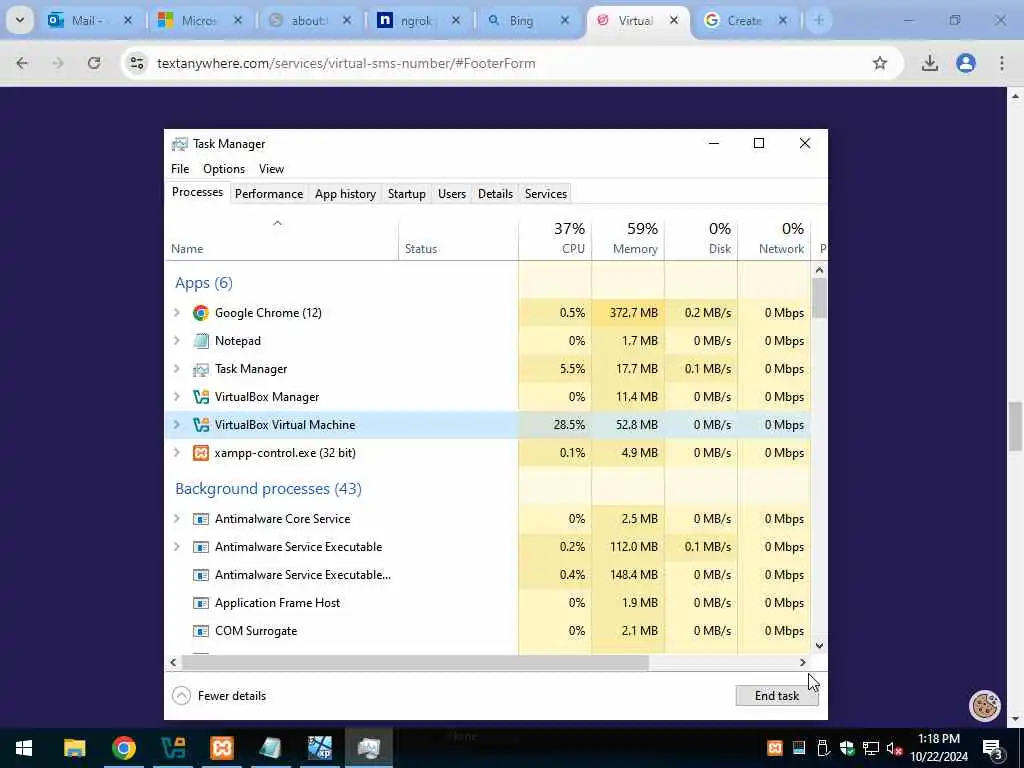The height and width of the screenshot is (768, 1024).
Task: Open XAMPP from the taskbar
Action: [x=221, y=748]
